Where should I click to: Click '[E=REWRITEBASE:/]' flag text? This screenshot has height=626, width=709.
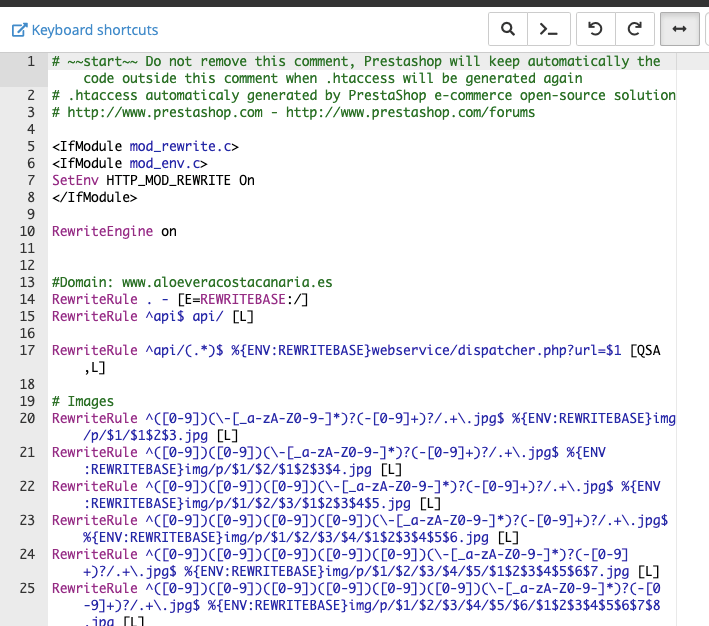243,299
